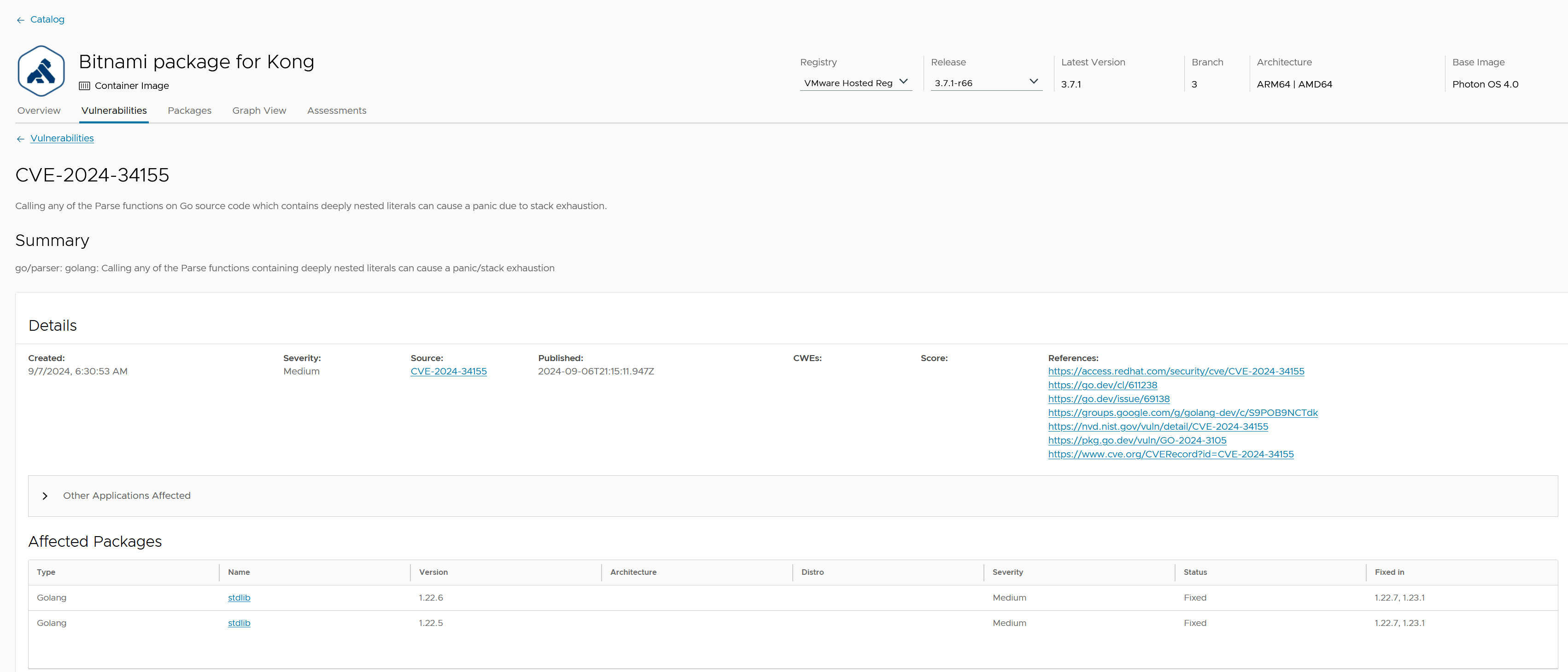1568x672 pixels.
Task: Expand the Other Applications Affected chevron
Action: coord(45,496)
